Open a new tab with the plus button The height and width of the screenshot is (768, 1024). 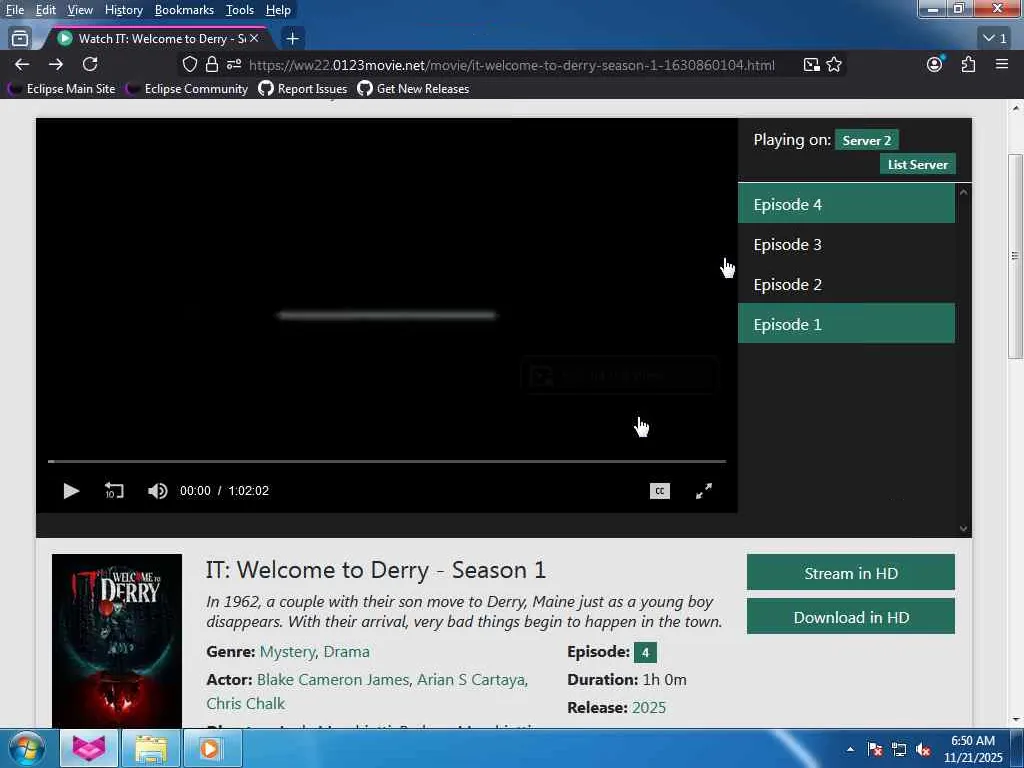pos(293,39)
